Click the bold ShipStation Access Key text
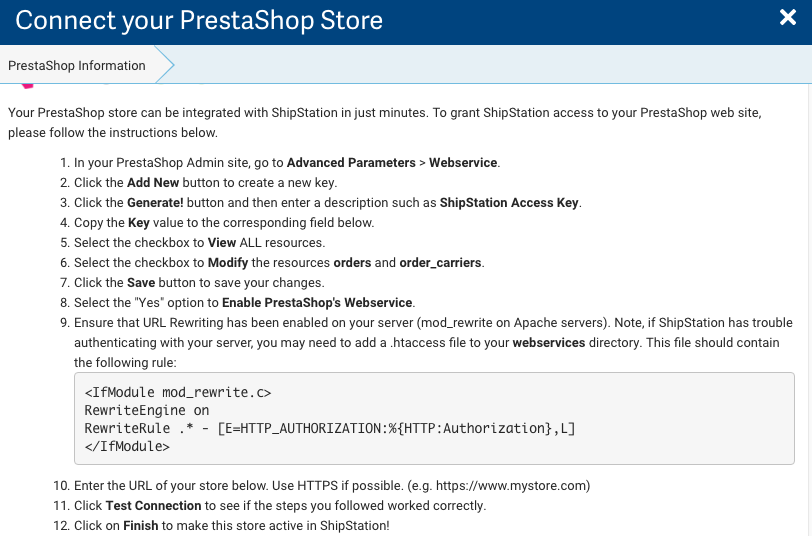812x536 pixels. [509, 202]
